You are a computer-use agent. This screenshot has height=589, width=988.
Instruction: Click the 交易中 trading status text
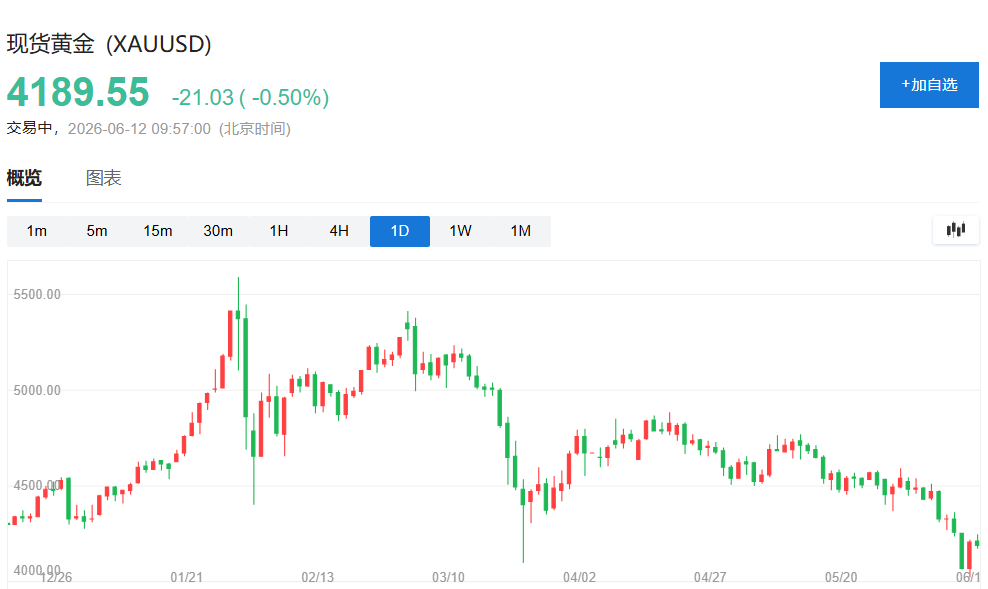tap(29, 129)
